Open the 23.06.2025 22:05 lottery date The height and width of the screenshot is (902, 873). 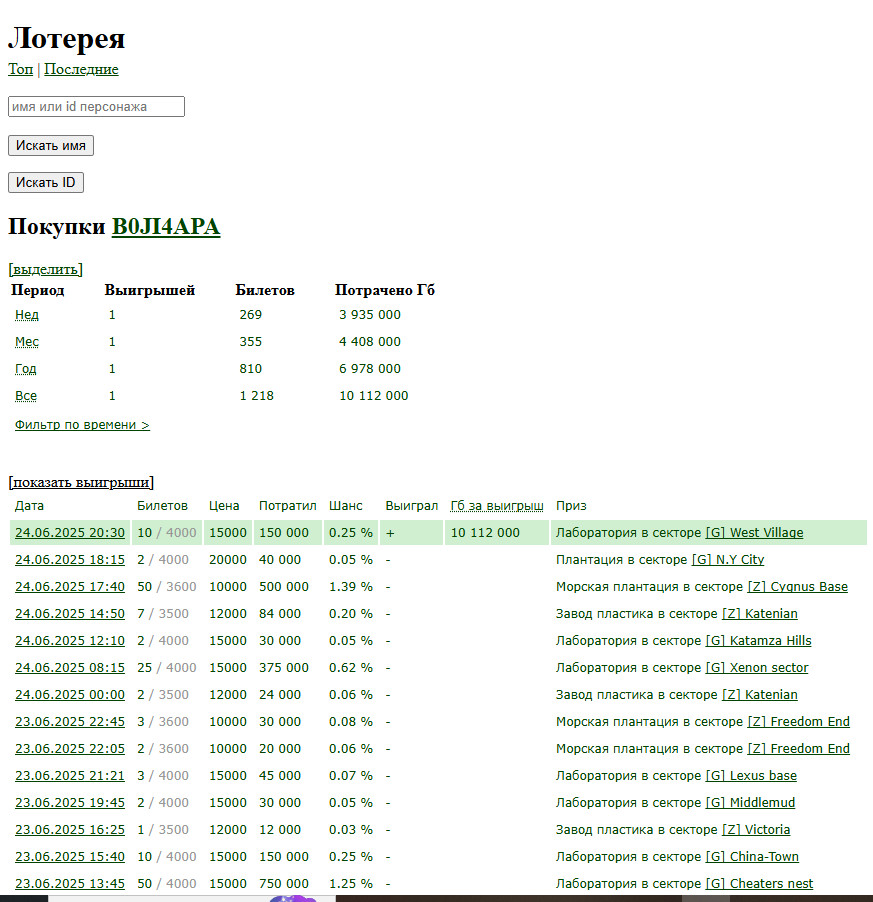coord(70,749)
